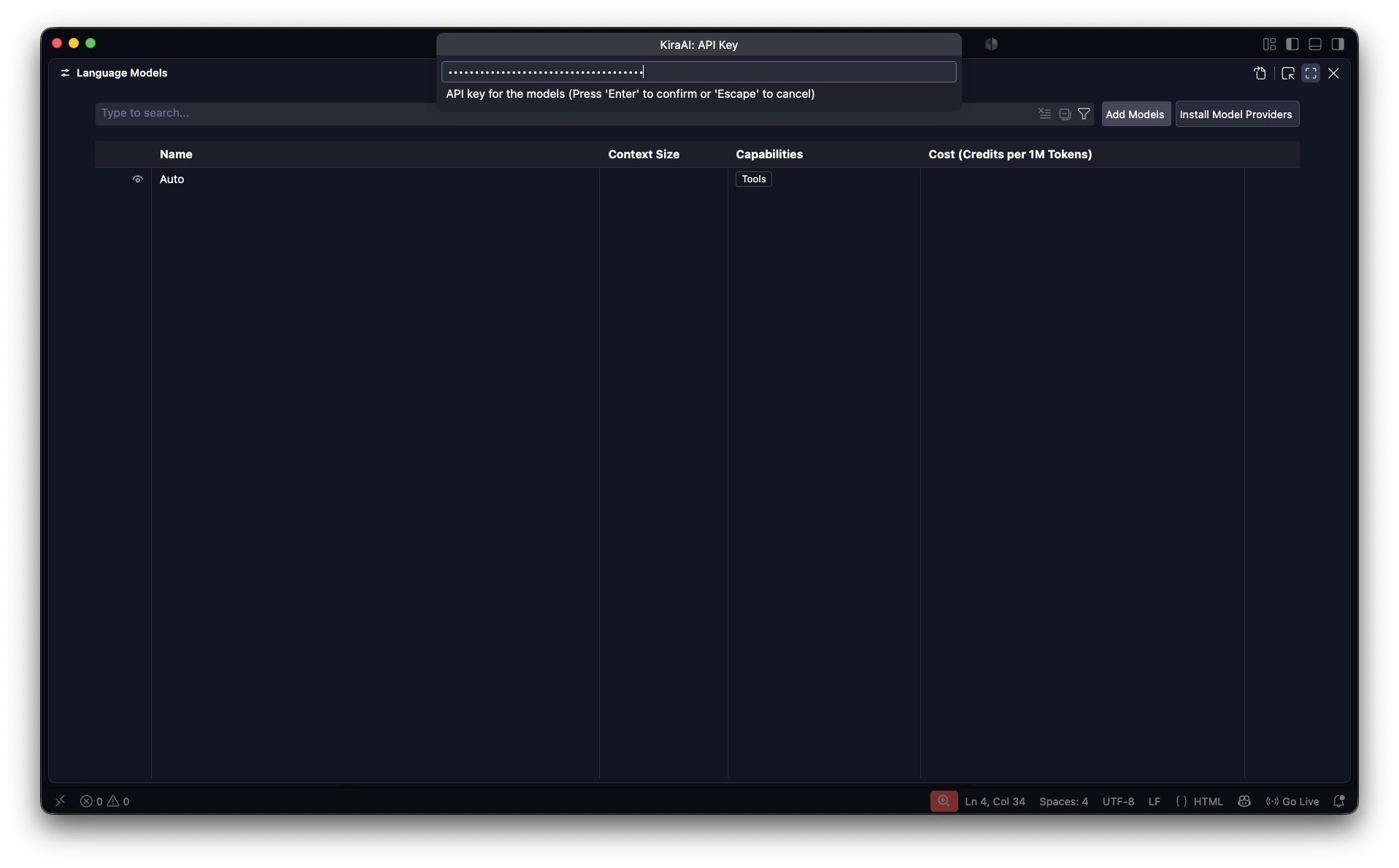Collapse all model groups
Viewport: 1399px width, 868px height.
pyautogui.click(x=1065, y=114)
